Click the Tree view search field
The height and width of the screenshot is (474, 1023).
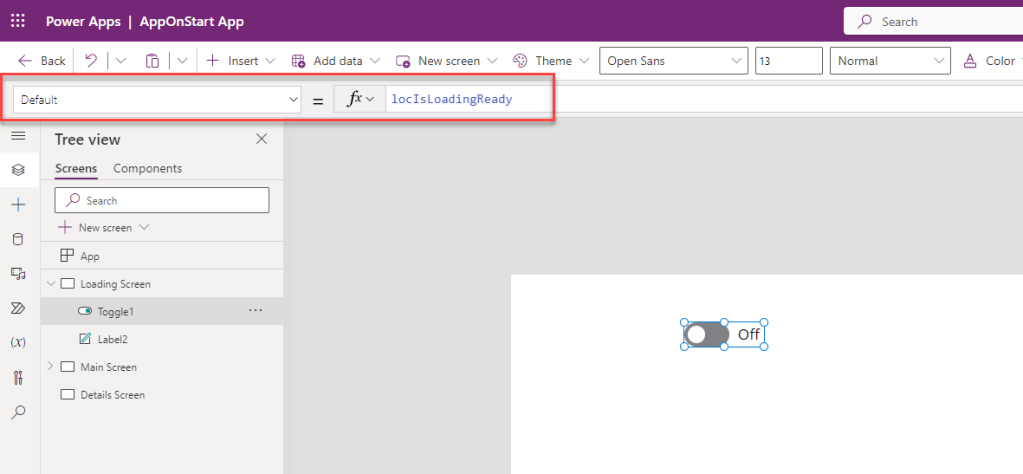coord(162,200)
